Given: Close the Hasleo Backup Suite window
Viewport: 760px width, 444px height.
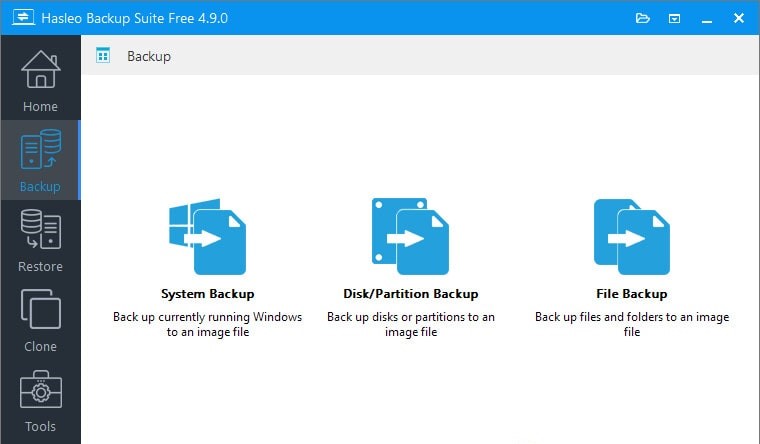Looking at the screenshot, I should 739,18.
